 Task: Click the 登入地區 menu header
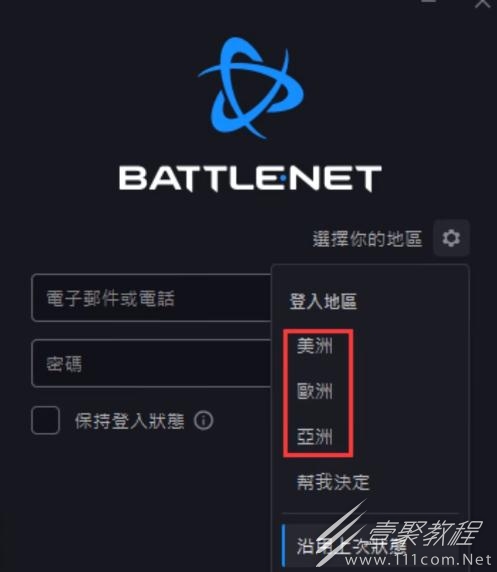pyautogui.click(x=323, y=302)
